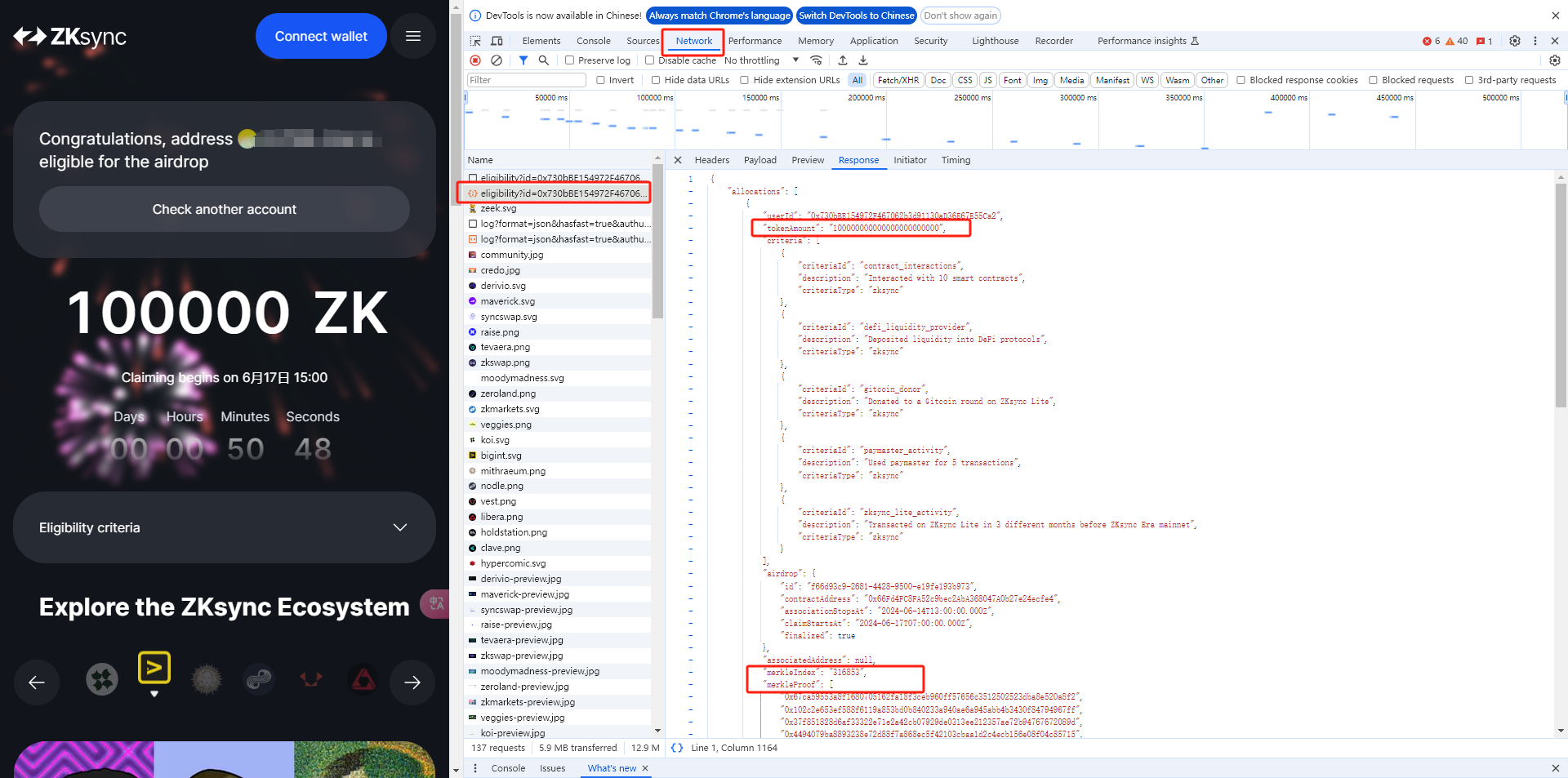Go to next ecosystem project arrow
The height and width of the screenshot is (778, 1568).
tap(412, 682)
